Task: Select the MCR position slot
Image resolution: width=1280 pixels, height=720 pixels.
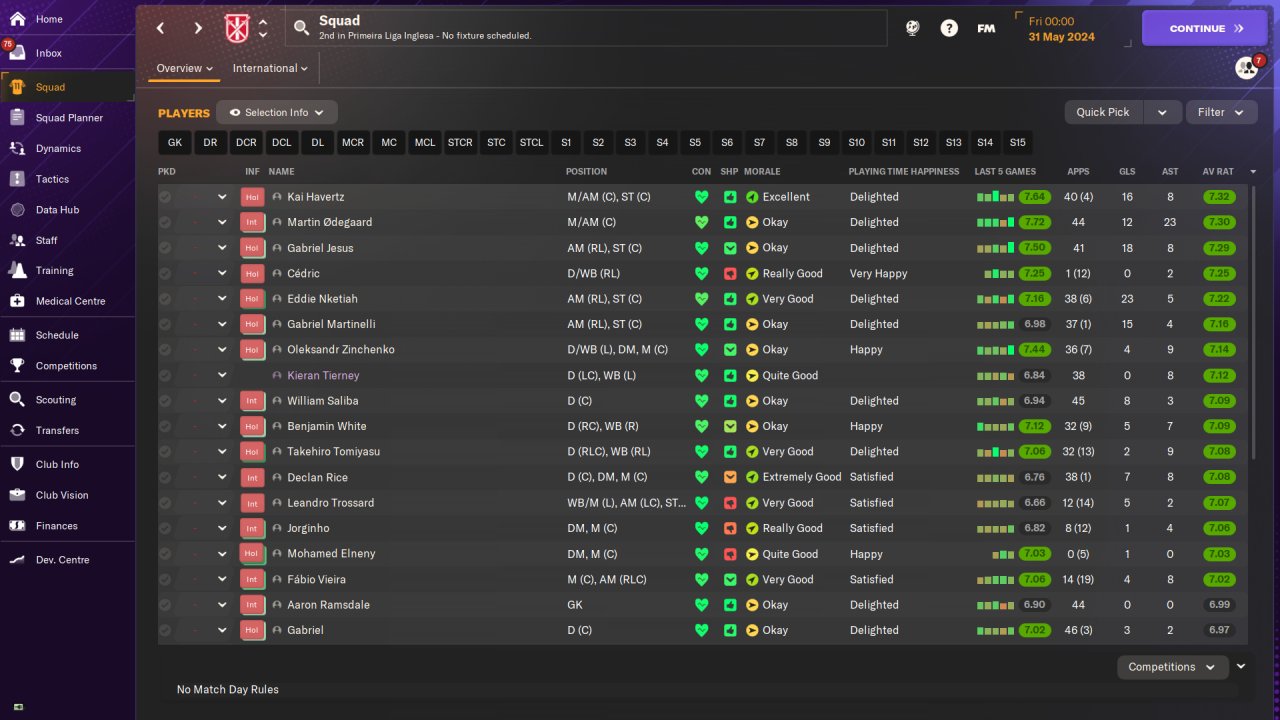Action: (x=353, y=143)
